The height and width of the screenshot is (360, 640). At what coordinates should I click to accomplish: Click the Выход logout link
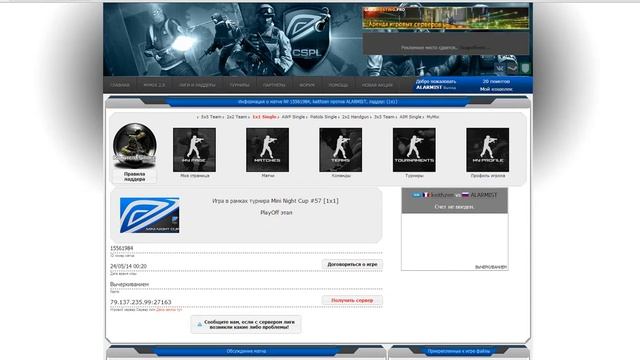[x=449, y=88]
